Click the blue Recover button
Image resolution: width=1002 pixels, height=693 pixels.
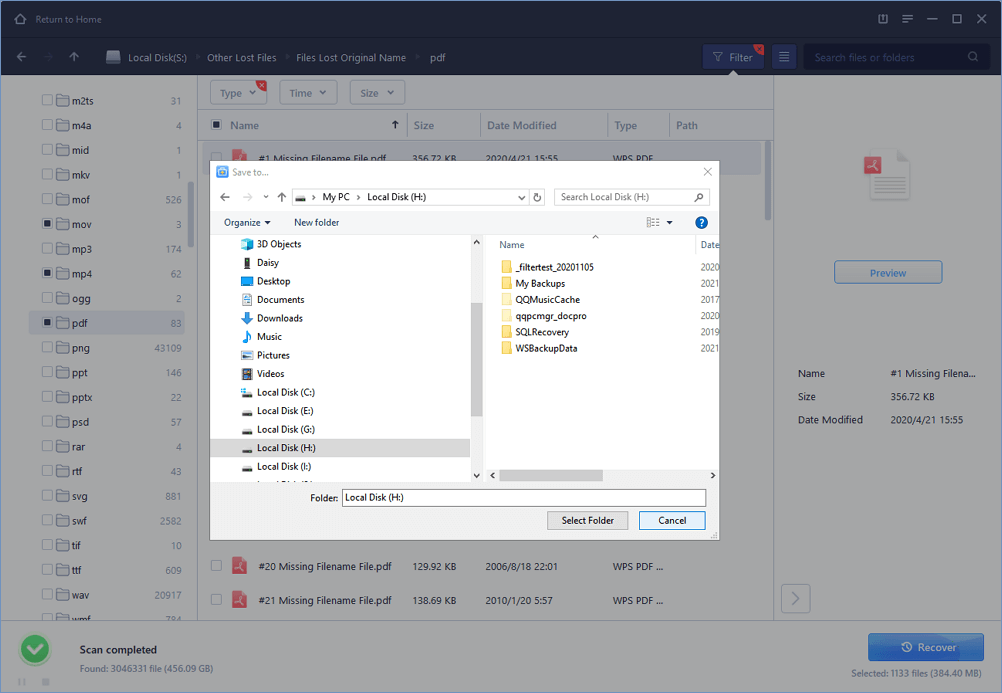point(926,647)
